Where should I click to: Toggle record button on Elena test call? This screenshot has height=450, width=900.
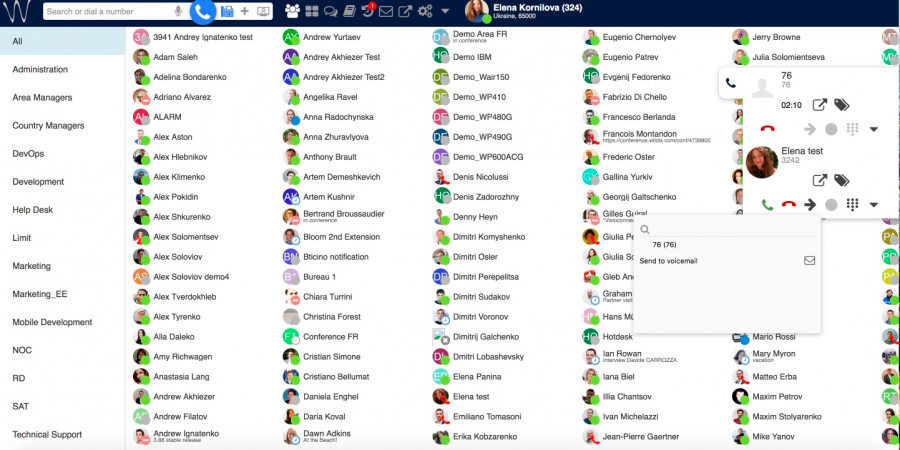click(830, 205)
